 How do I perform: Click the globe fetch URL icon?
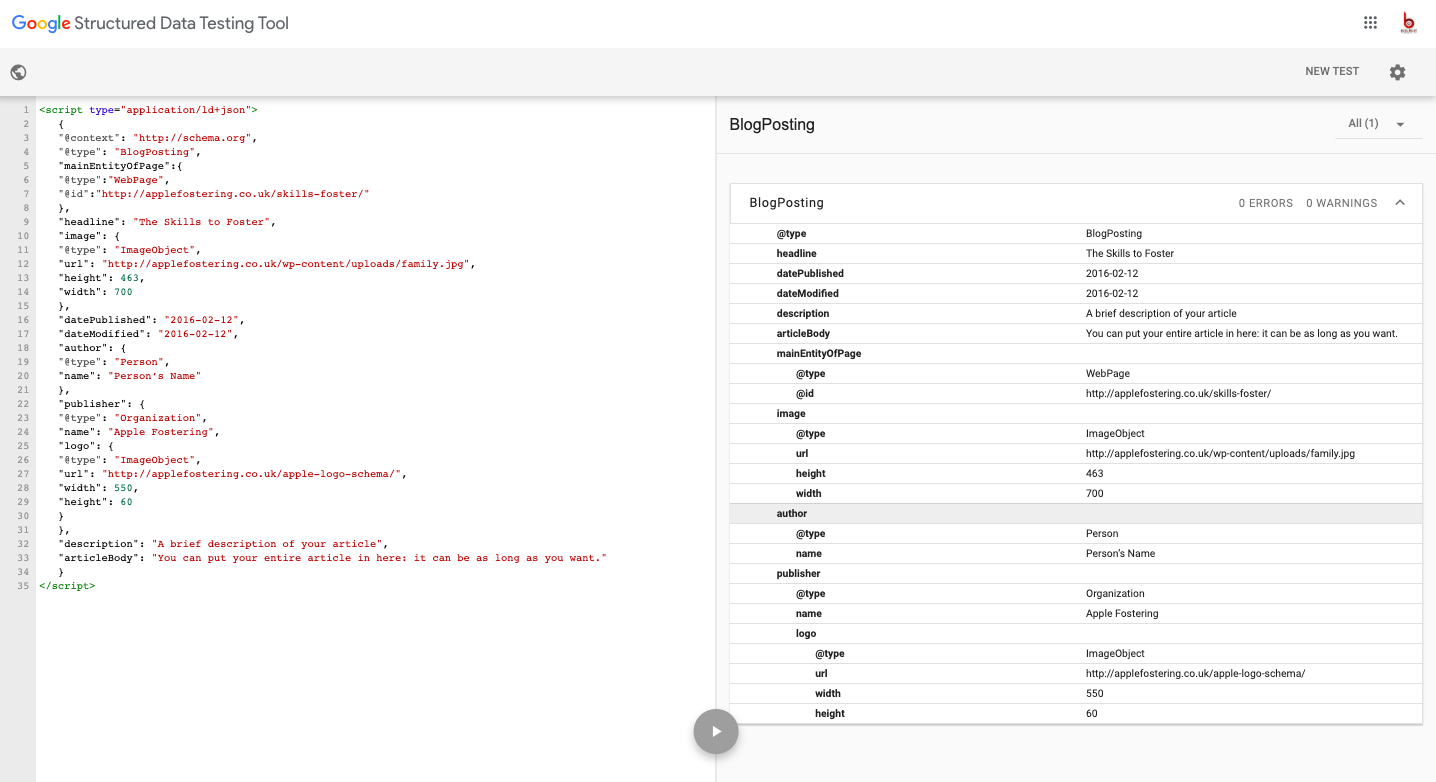18,72
